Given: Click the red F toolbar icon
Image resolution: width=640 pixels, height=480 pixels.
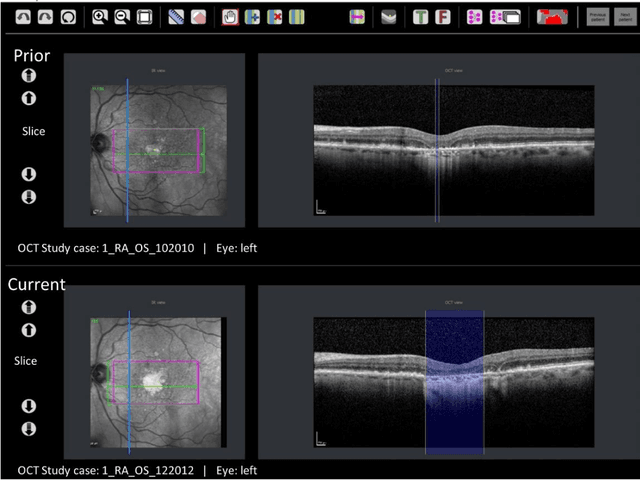Looking at the screenshot, I should (x=442, y=17).
